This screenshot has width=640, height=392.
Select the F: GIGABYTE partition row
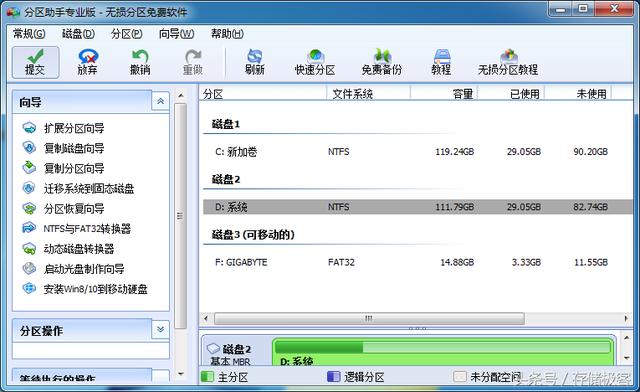pyautogui.click(x=418, y=262)
